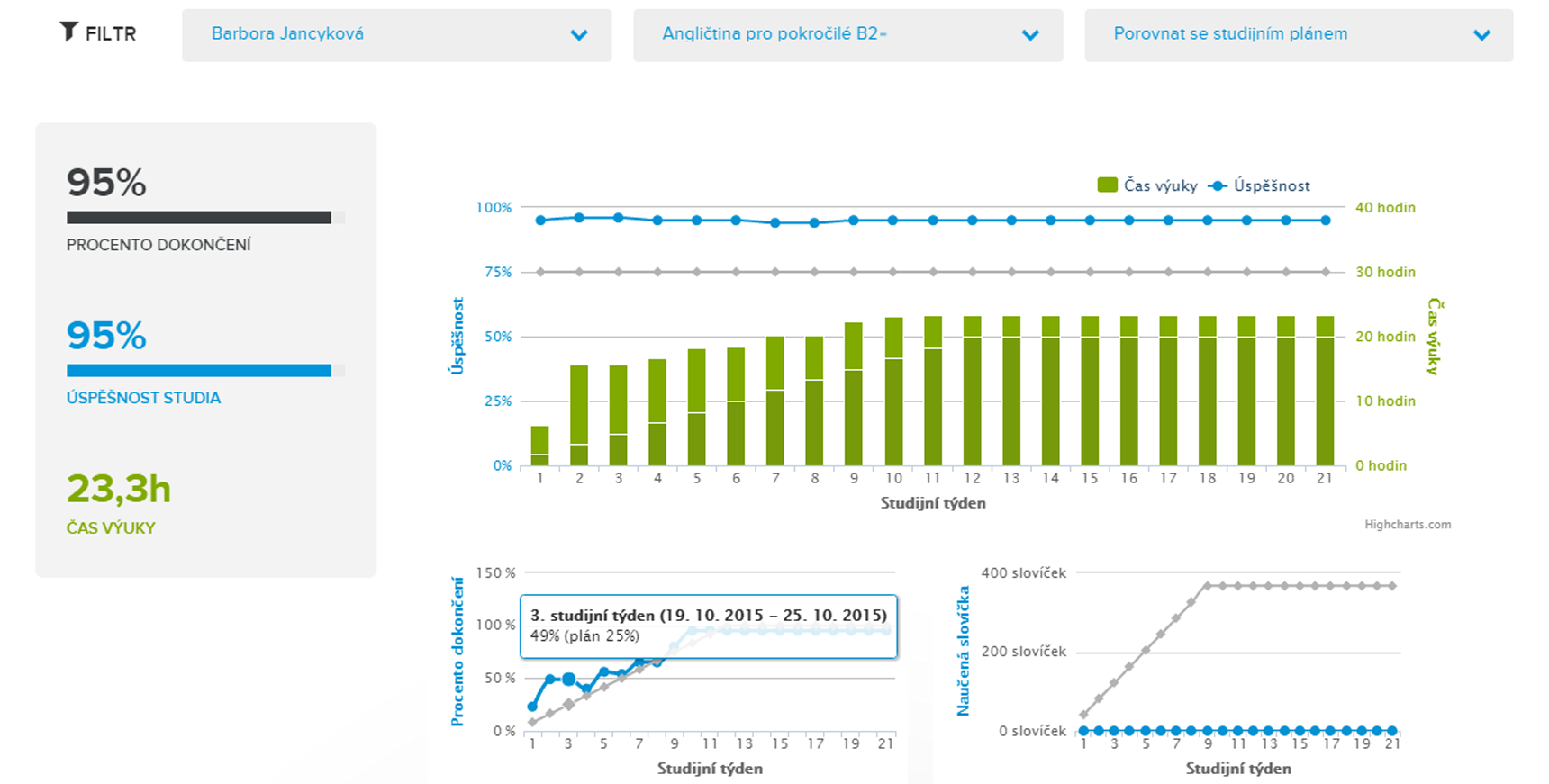Select the week 21 bar in main chart
Viewport: 1549px width, 784px height.
click(1325, 392)
